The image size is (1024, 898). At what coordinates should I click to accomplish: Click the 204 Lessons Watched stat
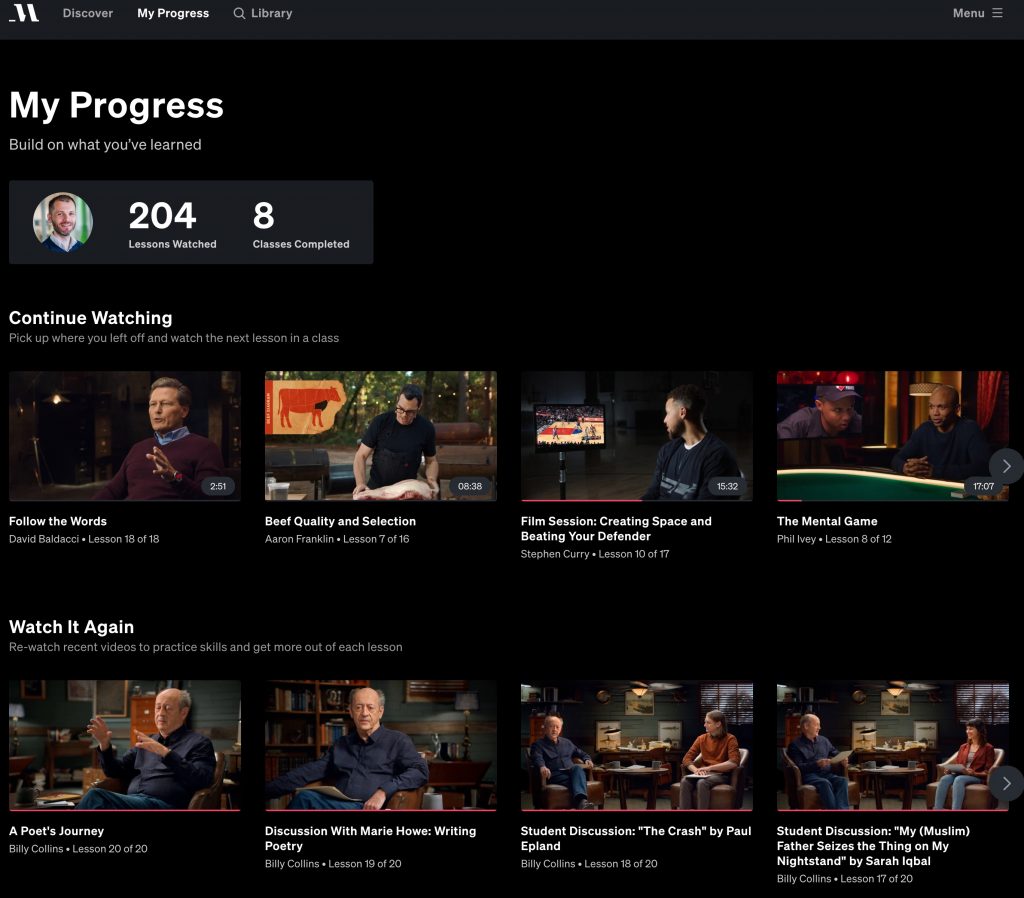[x=172, y=223]
